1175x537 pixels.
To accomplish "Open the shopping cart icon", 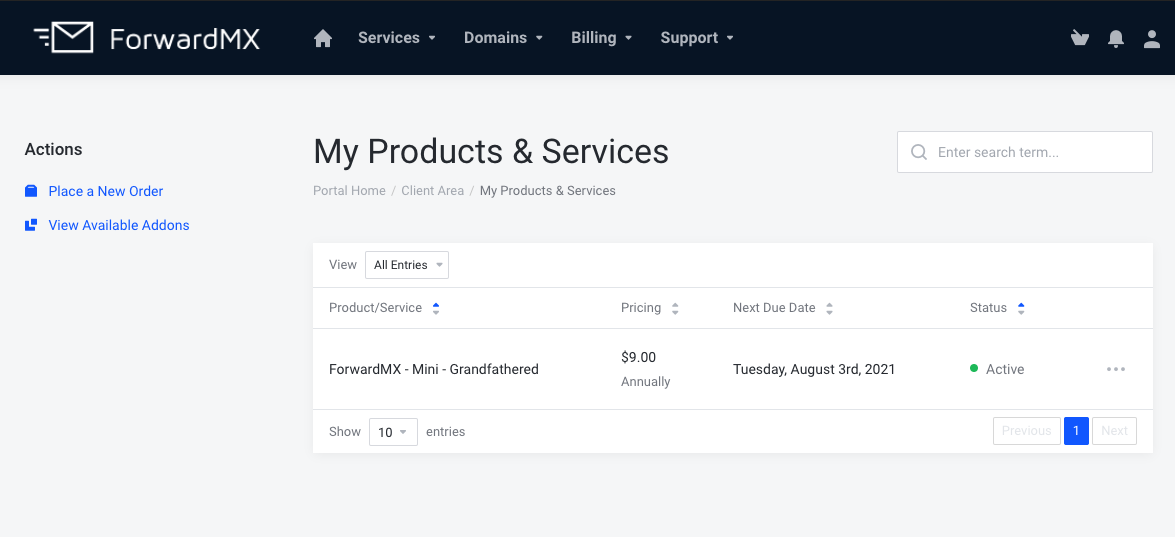I will [x=1079, y=38].
